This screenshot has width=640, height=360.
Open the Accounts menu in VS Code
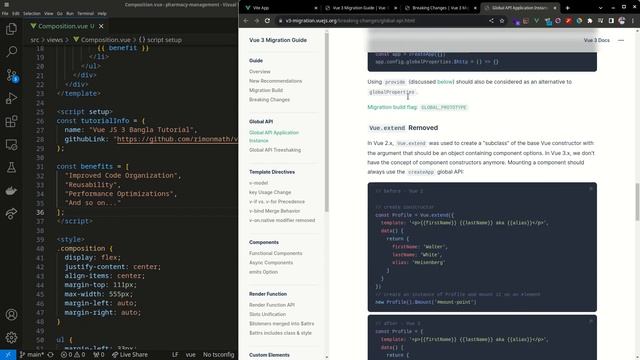click(11, 315)
